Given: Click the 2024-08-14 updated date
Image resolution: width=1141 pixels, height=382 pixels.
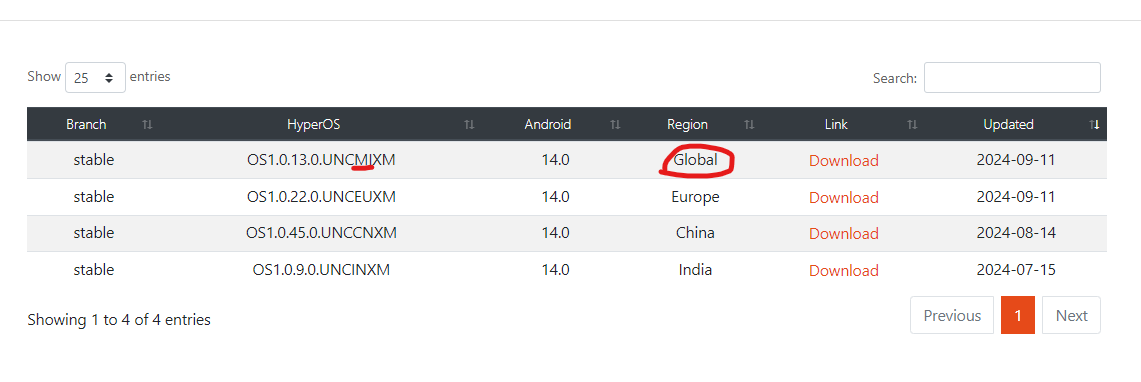Looking at the screenshot, I should tap(1016, 233).
